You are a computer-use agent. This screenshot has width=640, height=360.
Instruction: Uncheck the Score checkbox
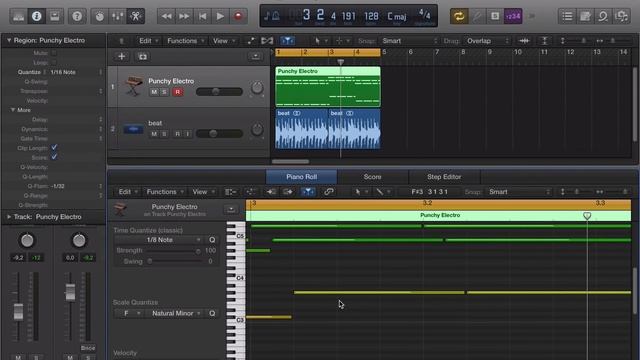pos(54,157)
